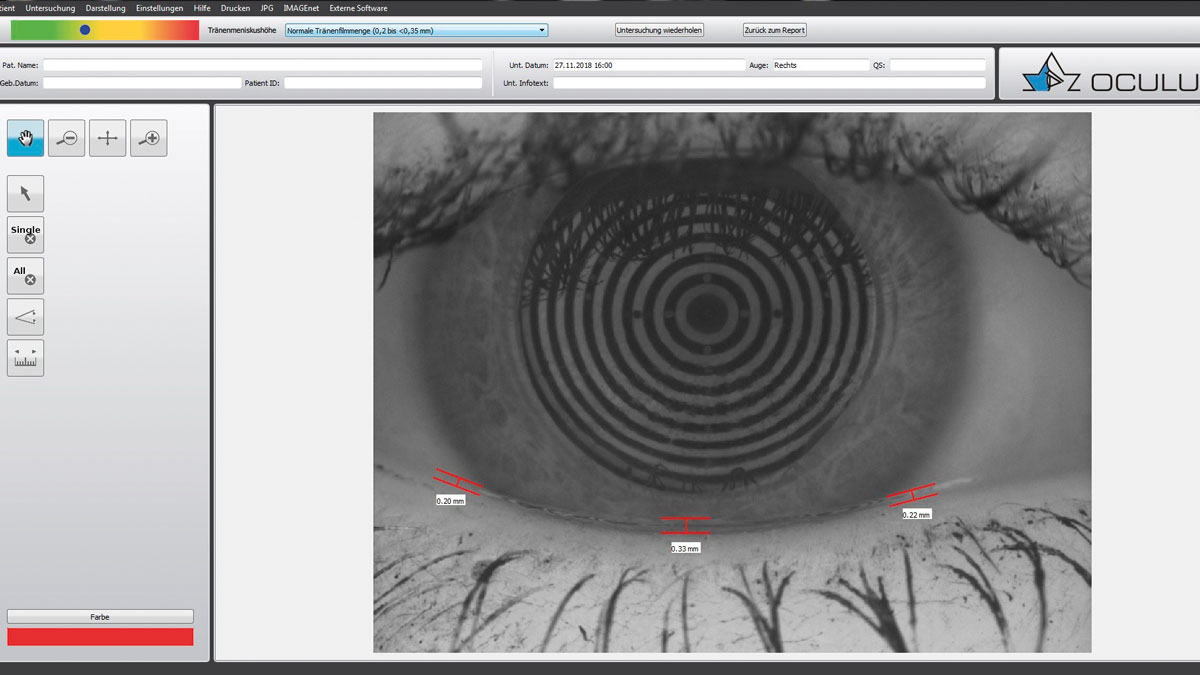This screenshot has height=675, width=1200.
Task: Click the 0.33 mm measurement label
Action: click(x=685, y=548)
